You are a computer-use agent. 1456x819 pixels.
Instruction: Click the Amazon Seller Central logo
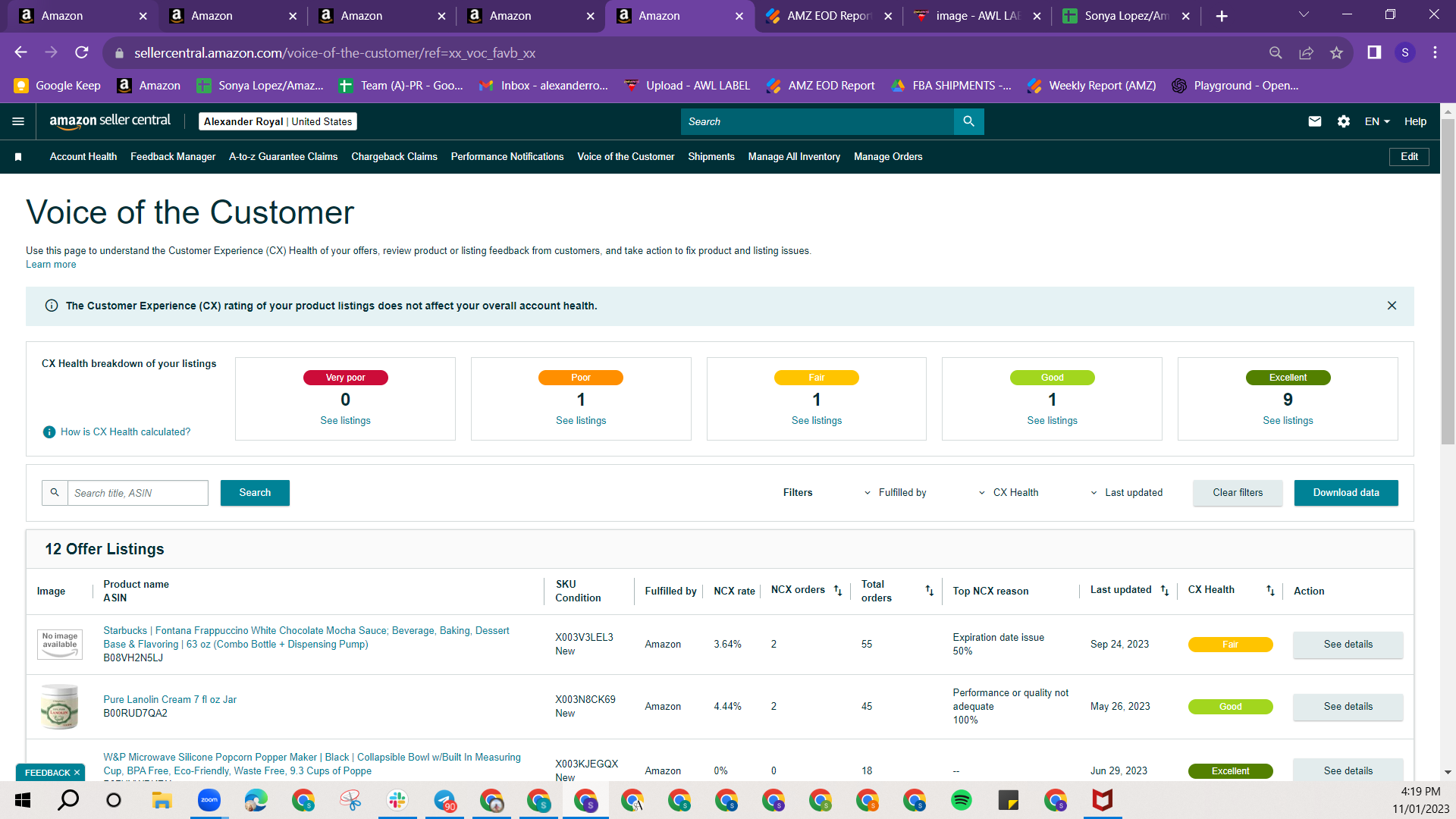click(110, 121)
